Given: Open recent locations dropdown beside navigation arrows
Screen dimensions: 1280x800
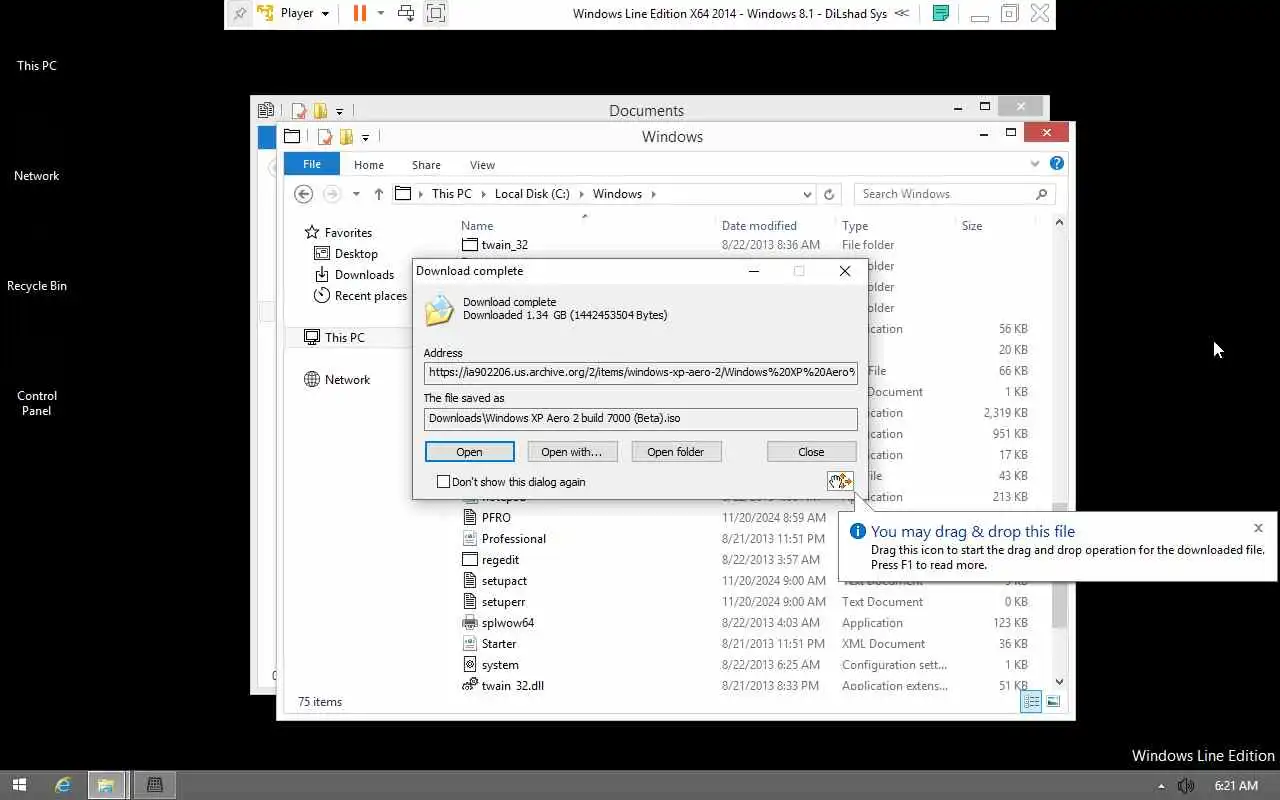Looking at the screenshot, I should tap(355, 194).
